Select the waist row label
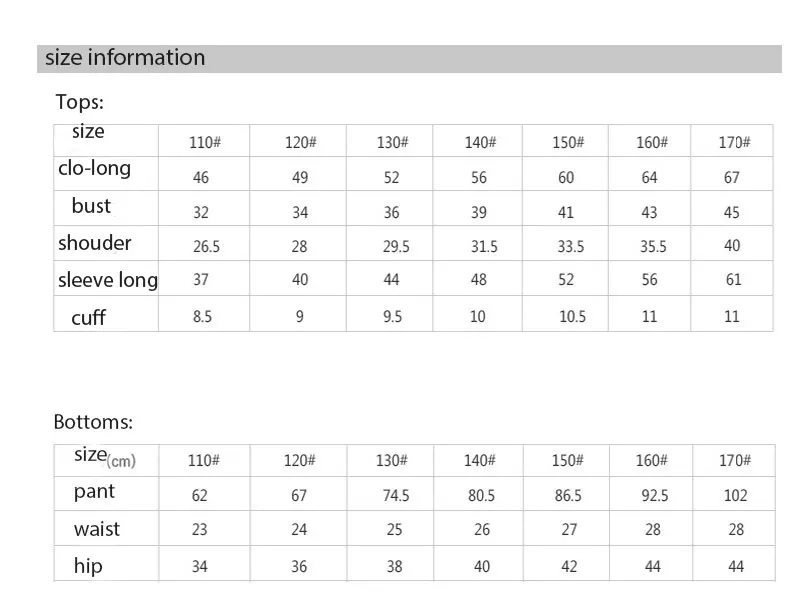 96,529
